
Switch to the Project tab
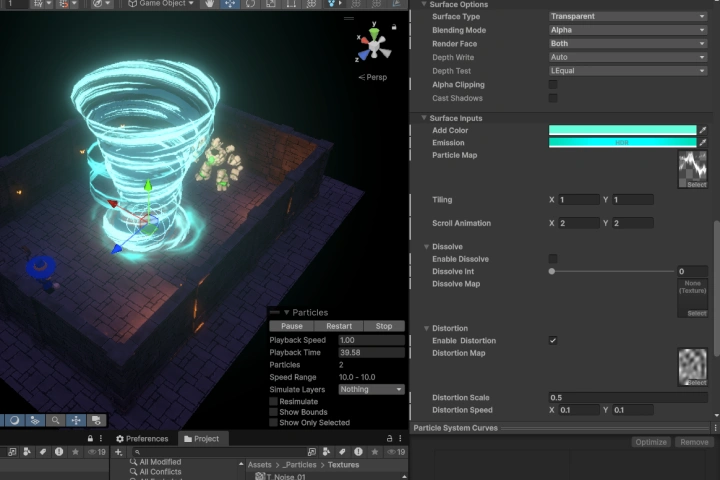tap(202, 439)
